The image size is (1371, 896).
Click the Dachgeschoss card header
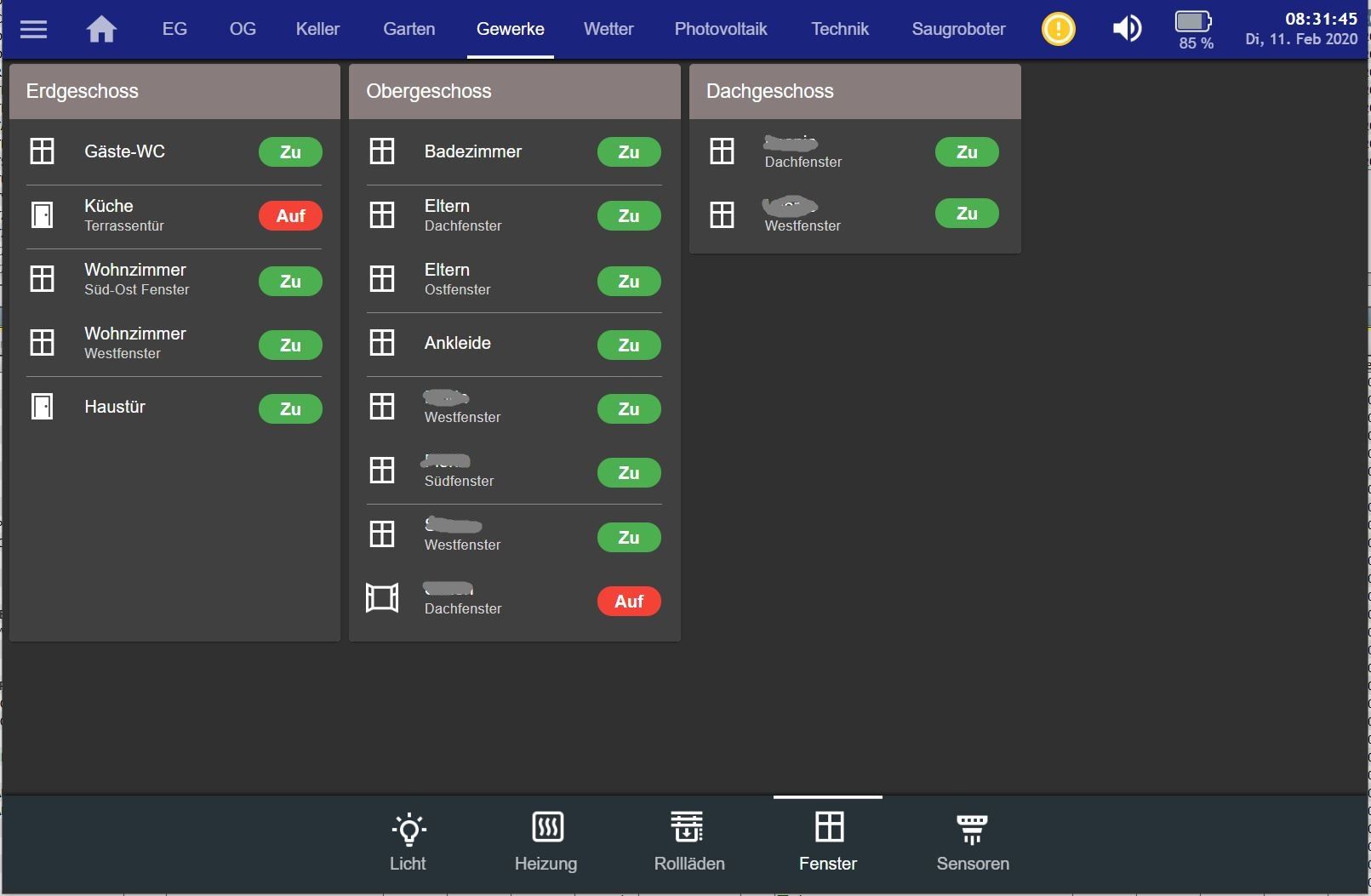[x=855, y=91]
